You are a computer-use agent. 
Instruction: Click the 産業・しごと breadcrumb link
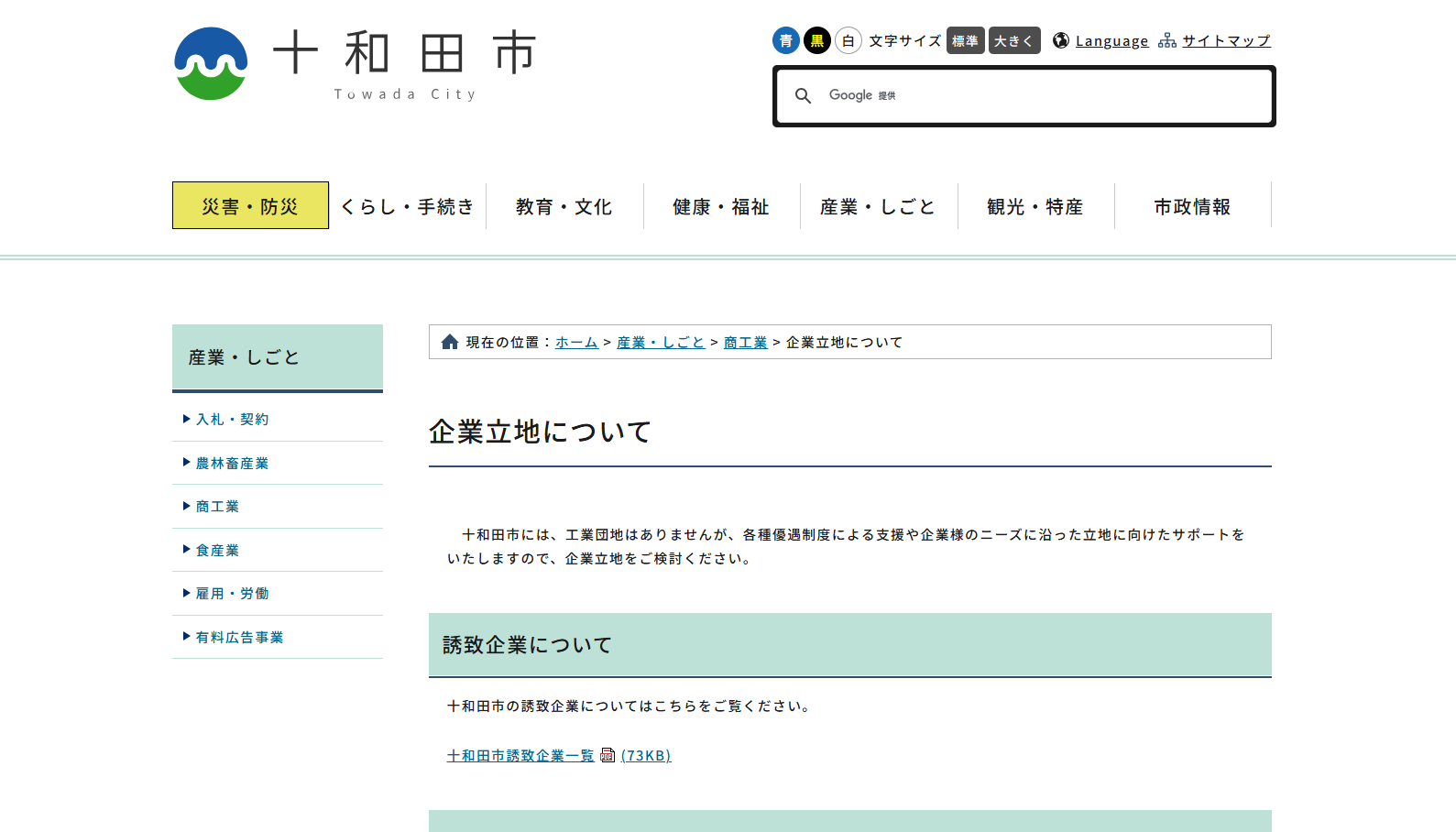tap(661, 342)
